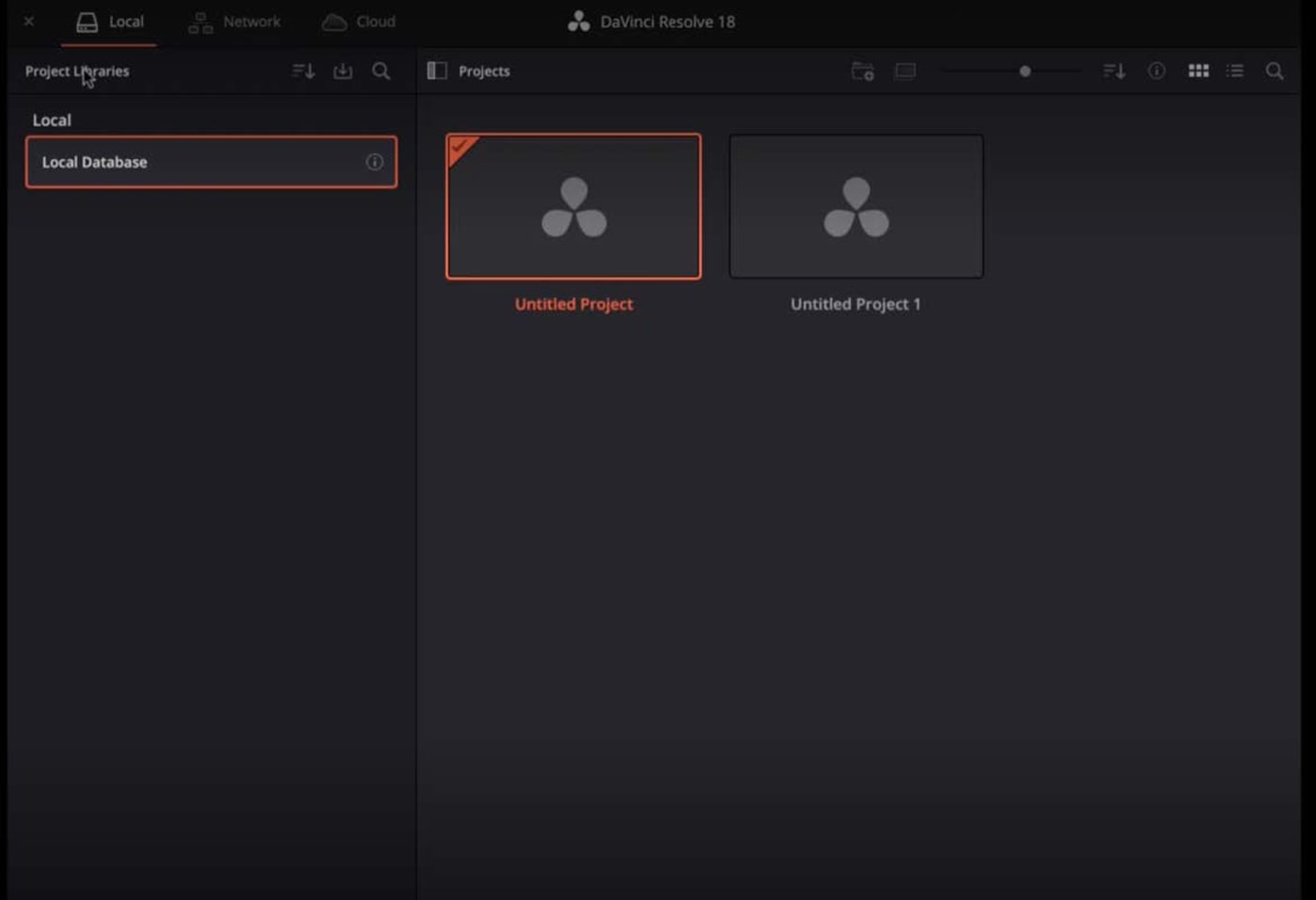Image resolution: width=1316 pixels, height=900 pixels.
Task: Click the dimmed icon beside new folder
Action: pyautogui.click(x=905, y=71)
